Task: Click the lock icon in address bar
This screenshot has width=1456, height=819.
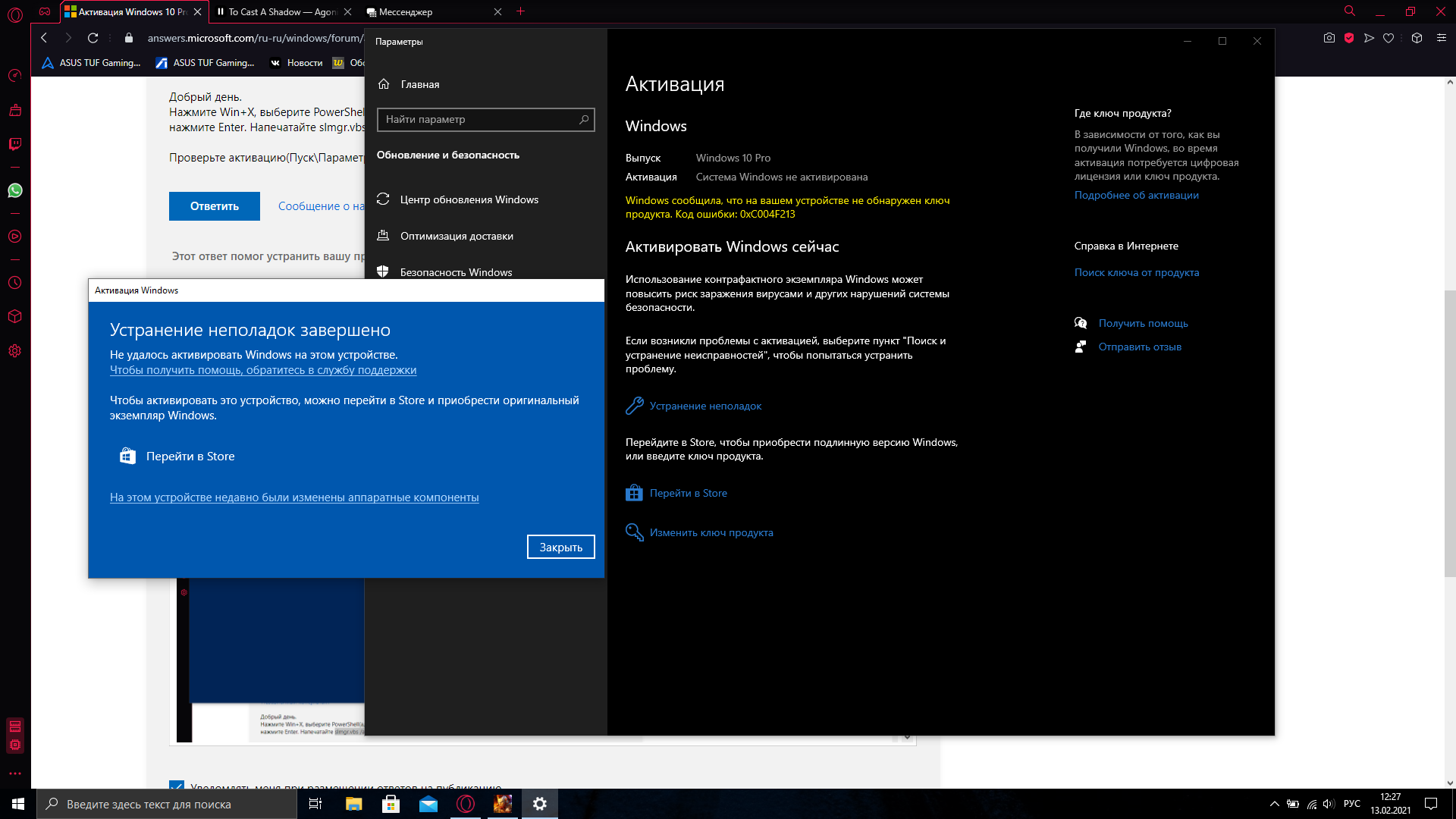Action: (x=128, y=38)
